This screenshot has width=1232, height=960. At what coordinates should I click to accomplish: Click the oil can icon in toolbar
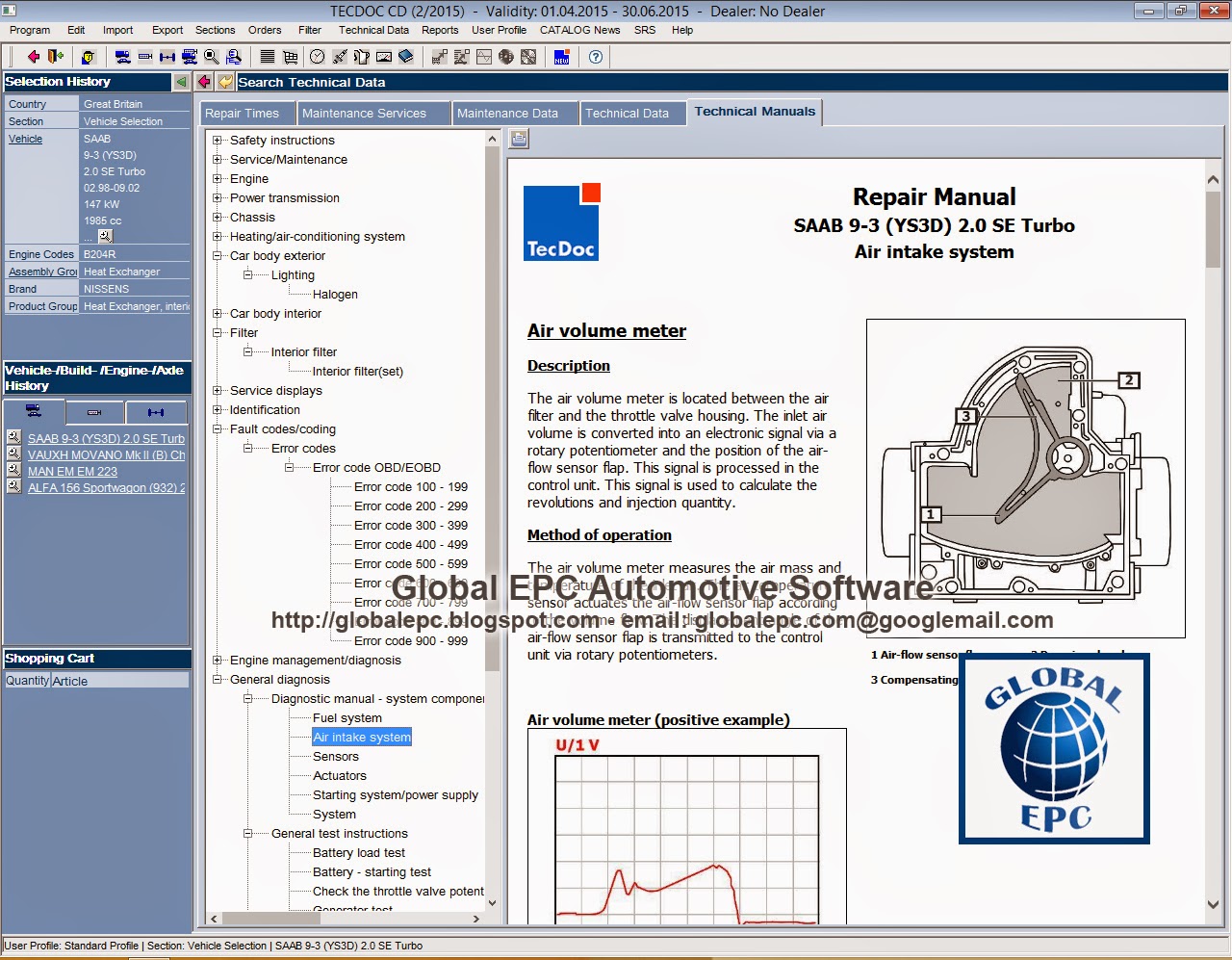(362, 57)
